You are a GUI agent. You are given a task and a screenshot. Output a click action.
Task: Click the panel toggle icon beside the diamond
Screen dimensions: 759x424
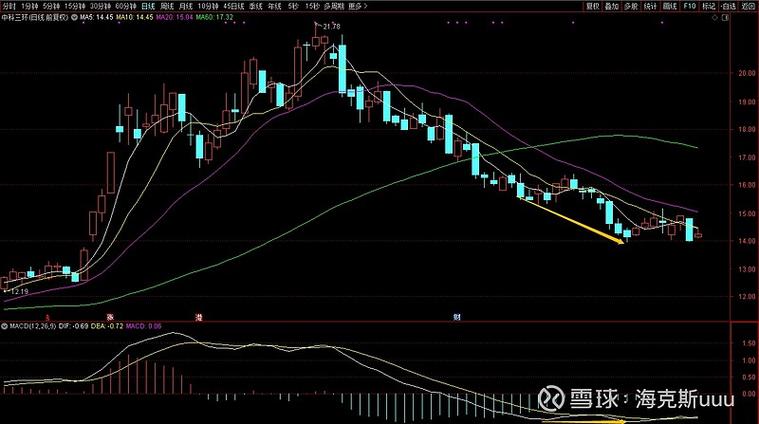725,17
